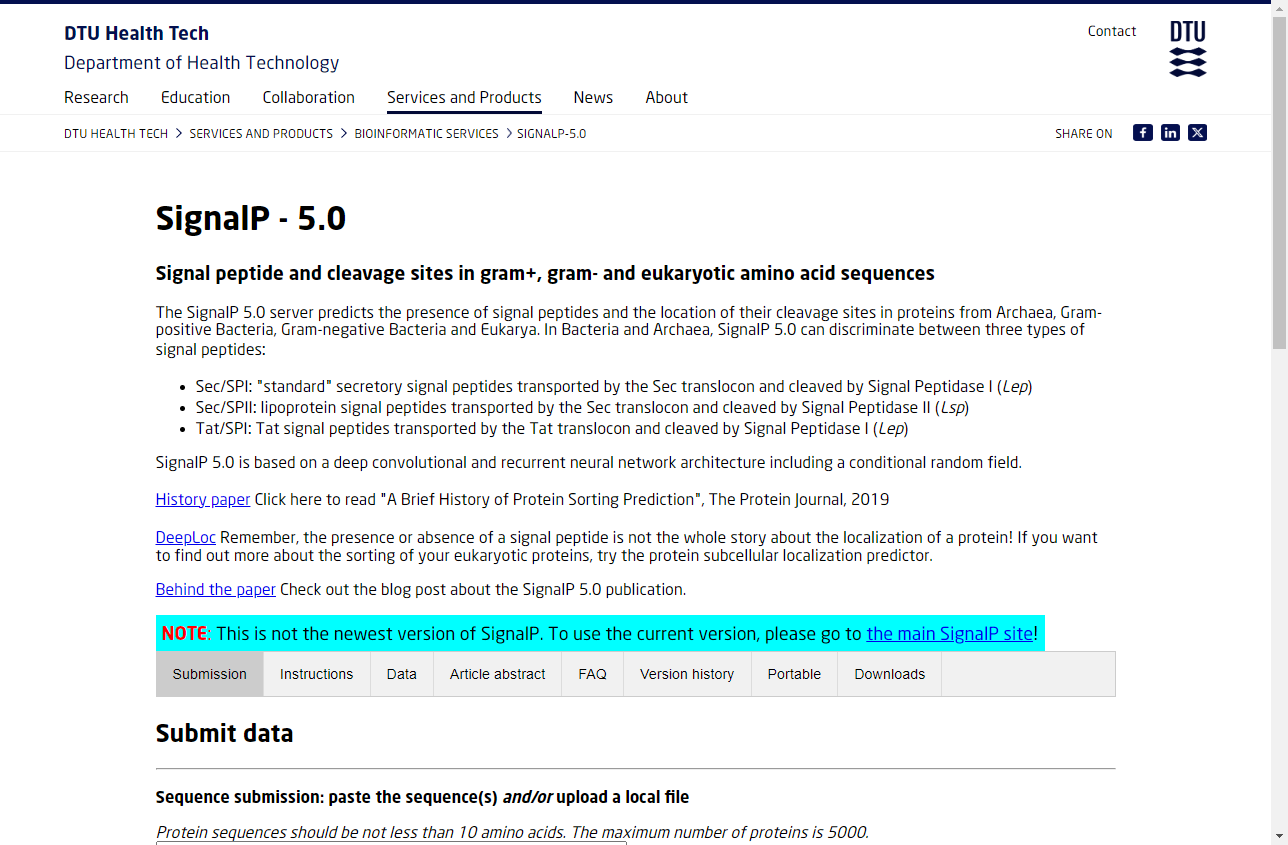Open the SIGNALP-5.0 breadcrumb
The width and height of the screenshot is (1288, 845).
552,133
